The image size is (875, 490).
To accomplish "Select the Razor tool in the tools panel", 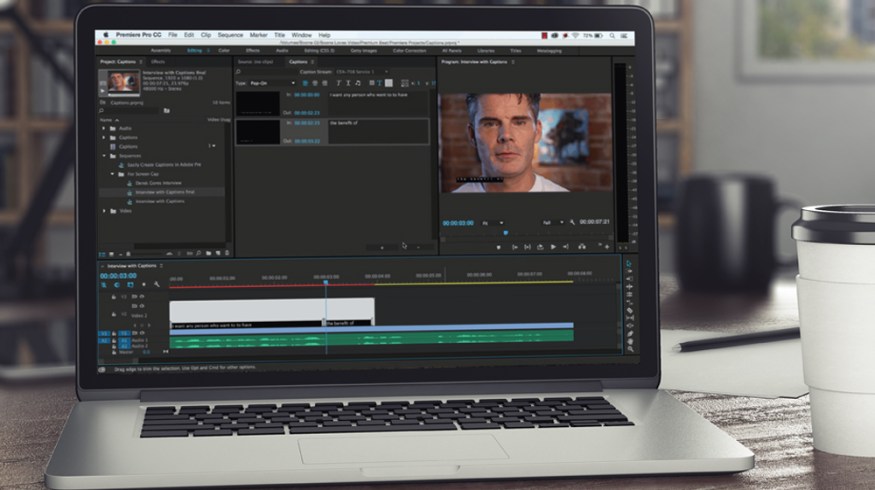I will coord(629,302).
